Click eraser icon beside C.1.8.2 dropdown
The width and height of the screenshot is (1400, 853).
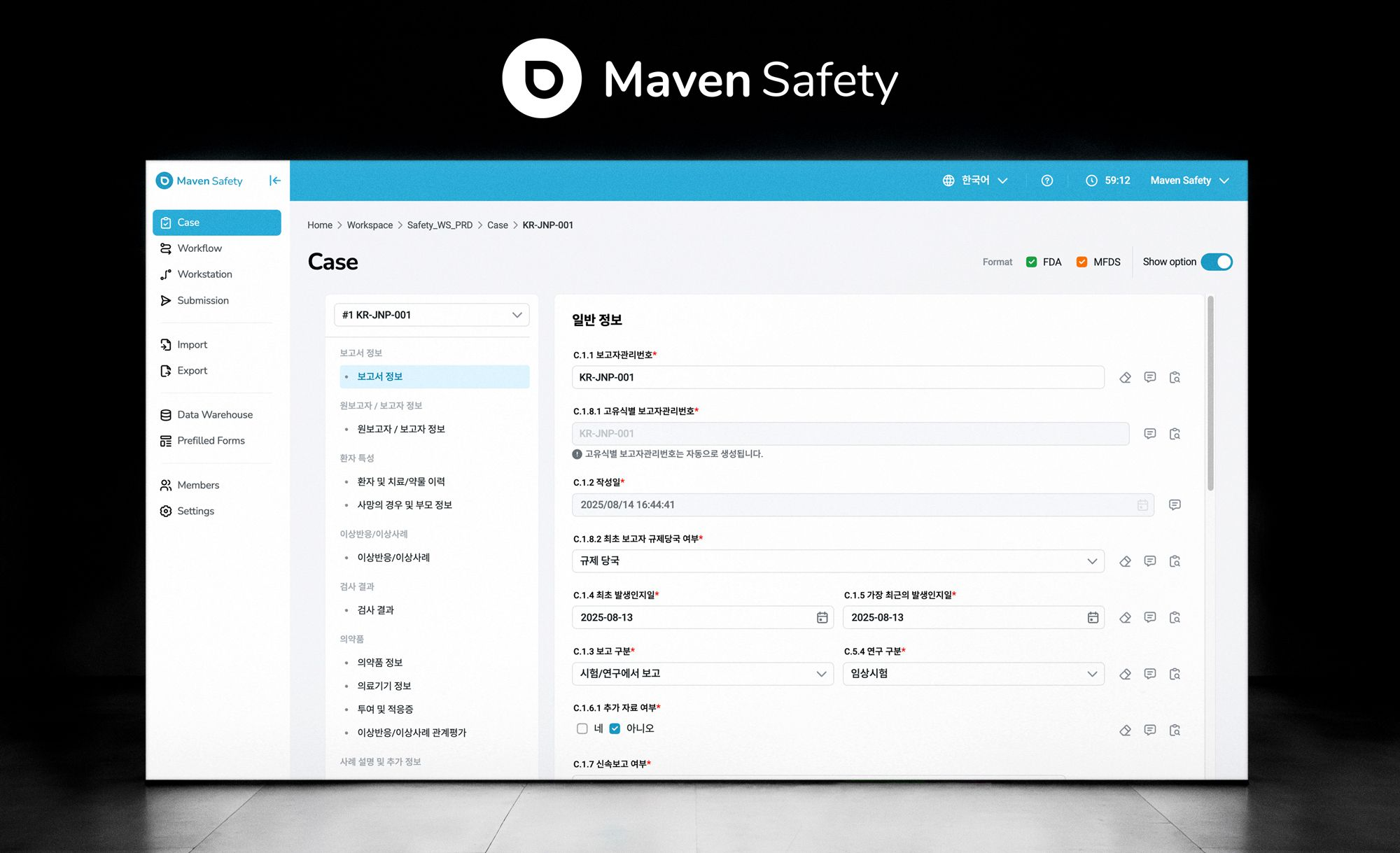tap(1125, 561)
